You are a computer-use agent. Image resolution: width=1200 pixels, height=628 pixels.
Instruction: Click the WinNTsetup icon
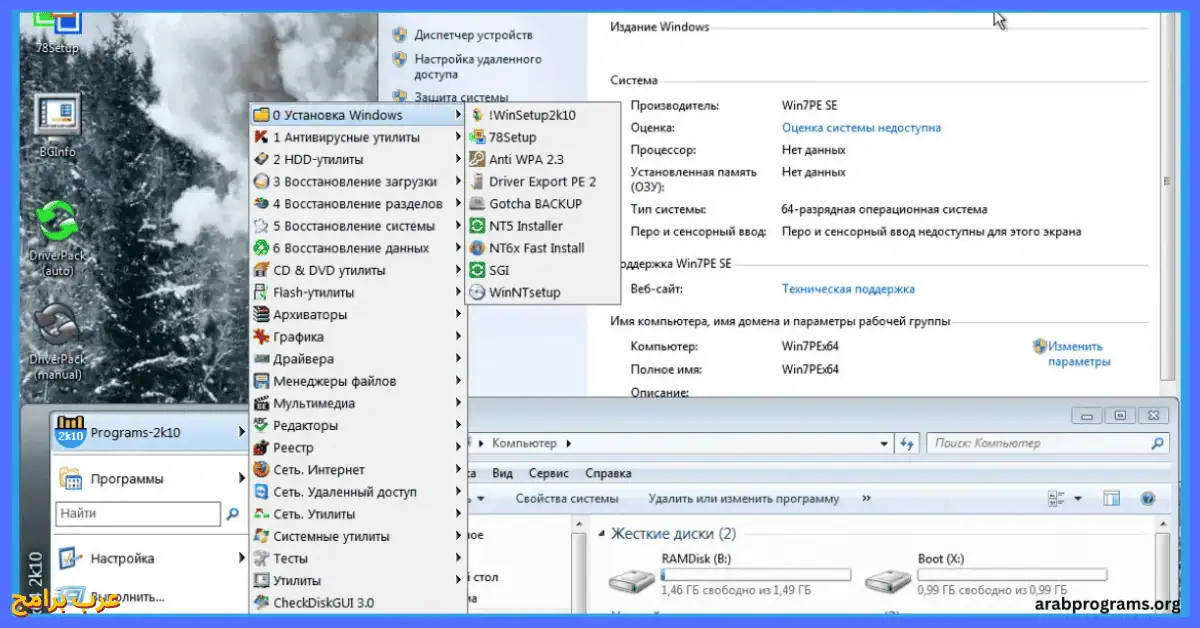(x=477, y=292)
